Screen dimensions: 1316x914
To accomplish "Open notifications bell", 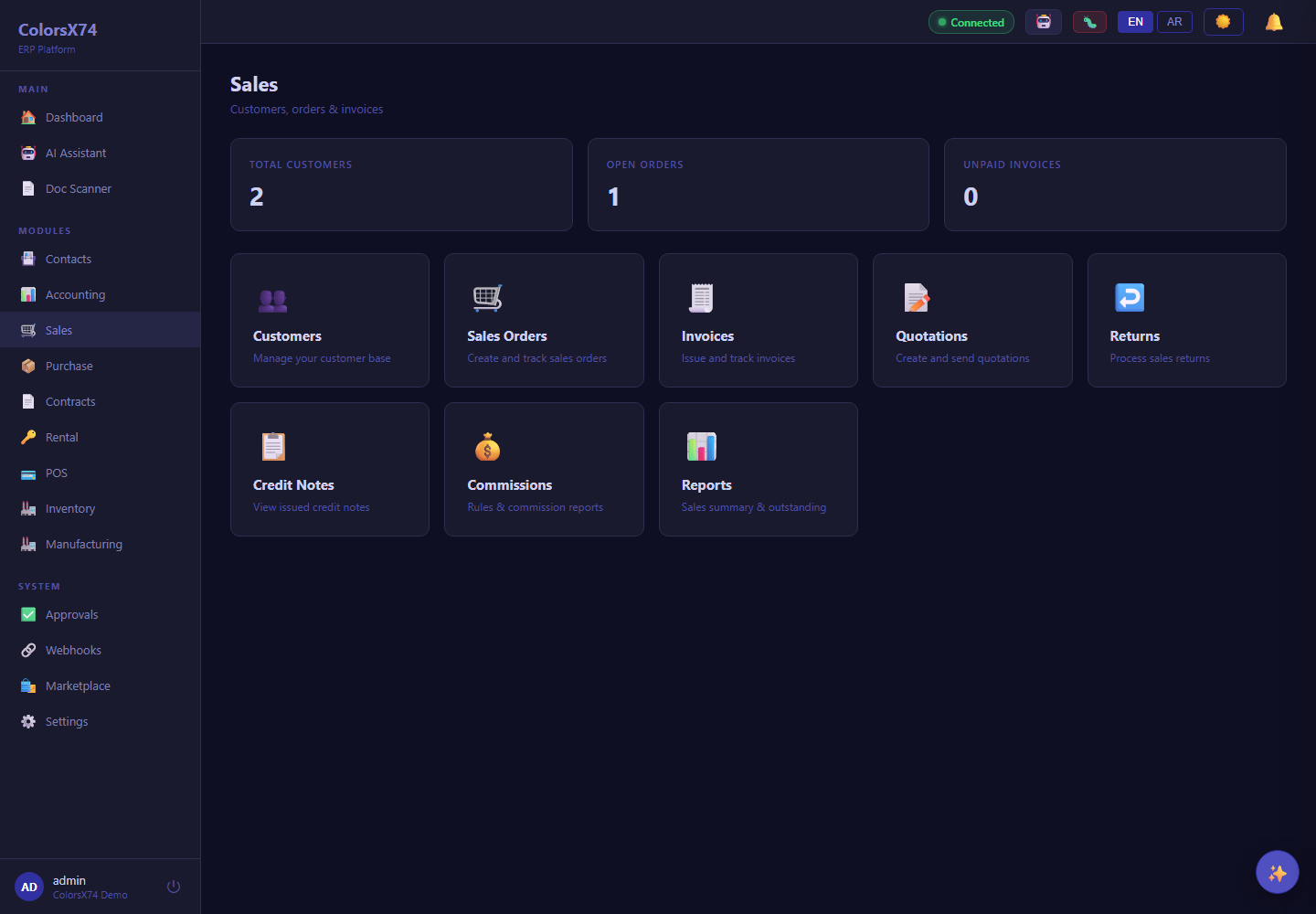I will (1274, 22).
